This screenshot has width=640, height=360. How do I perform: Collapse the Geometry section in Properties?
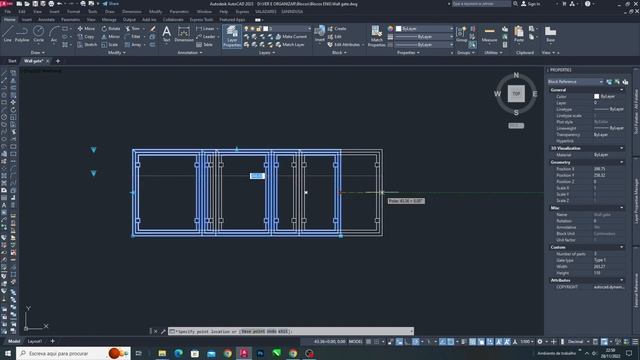(x=622, y=162)
